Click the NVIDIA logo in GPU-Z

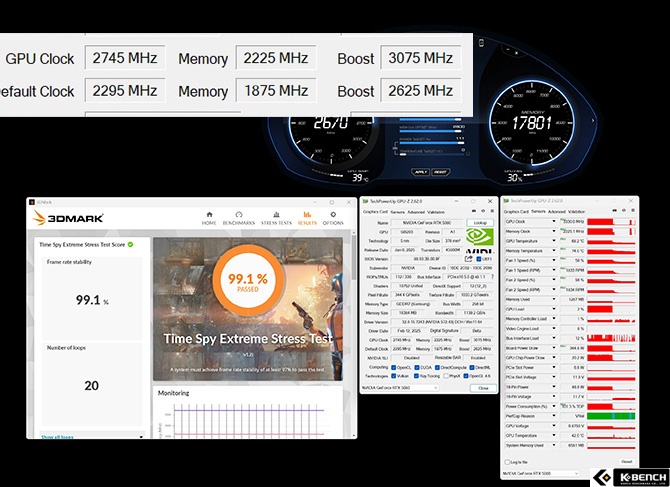tap(479, 241)
